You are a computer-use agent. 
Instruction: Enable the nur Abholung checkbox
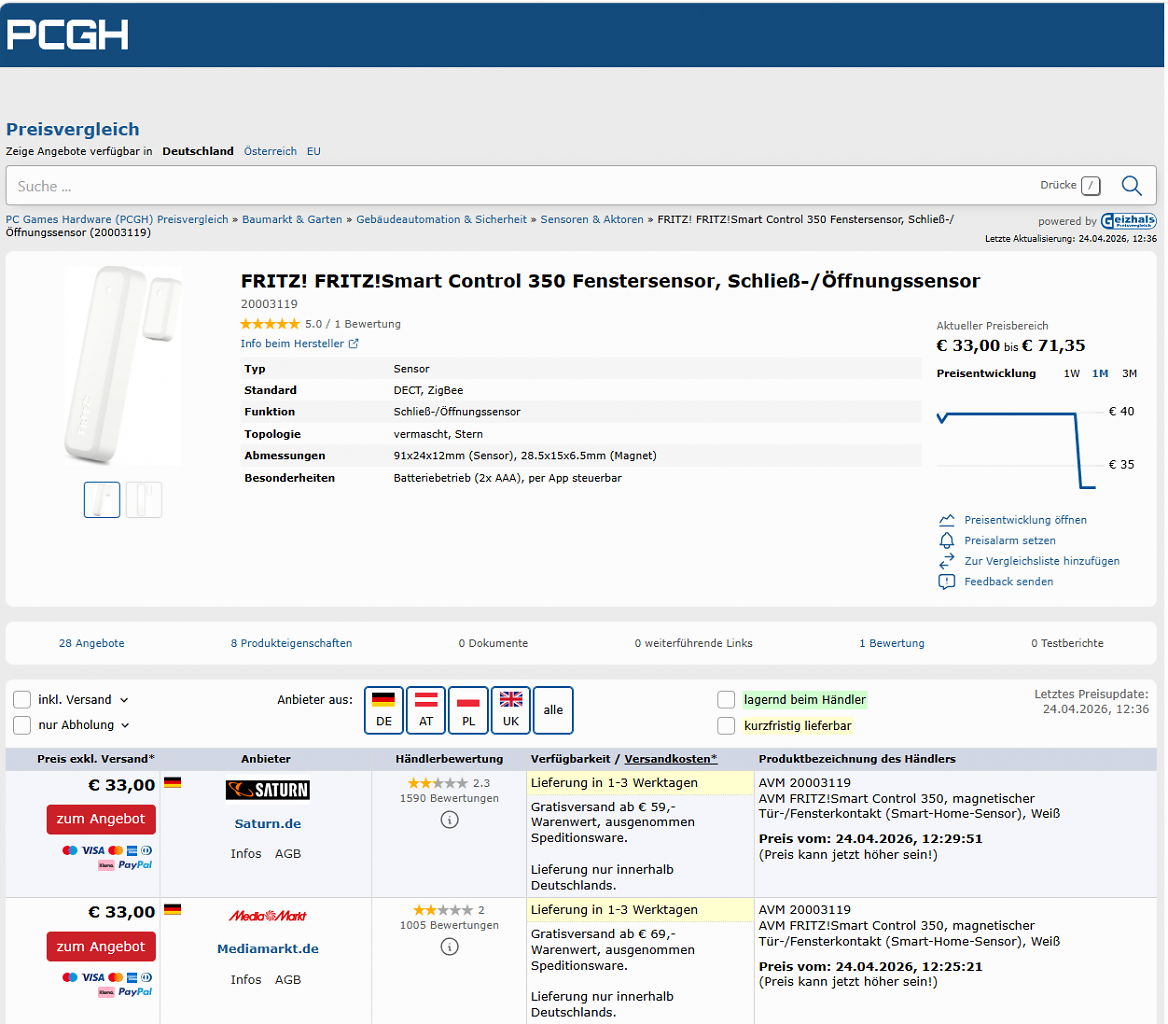[22, 725]
